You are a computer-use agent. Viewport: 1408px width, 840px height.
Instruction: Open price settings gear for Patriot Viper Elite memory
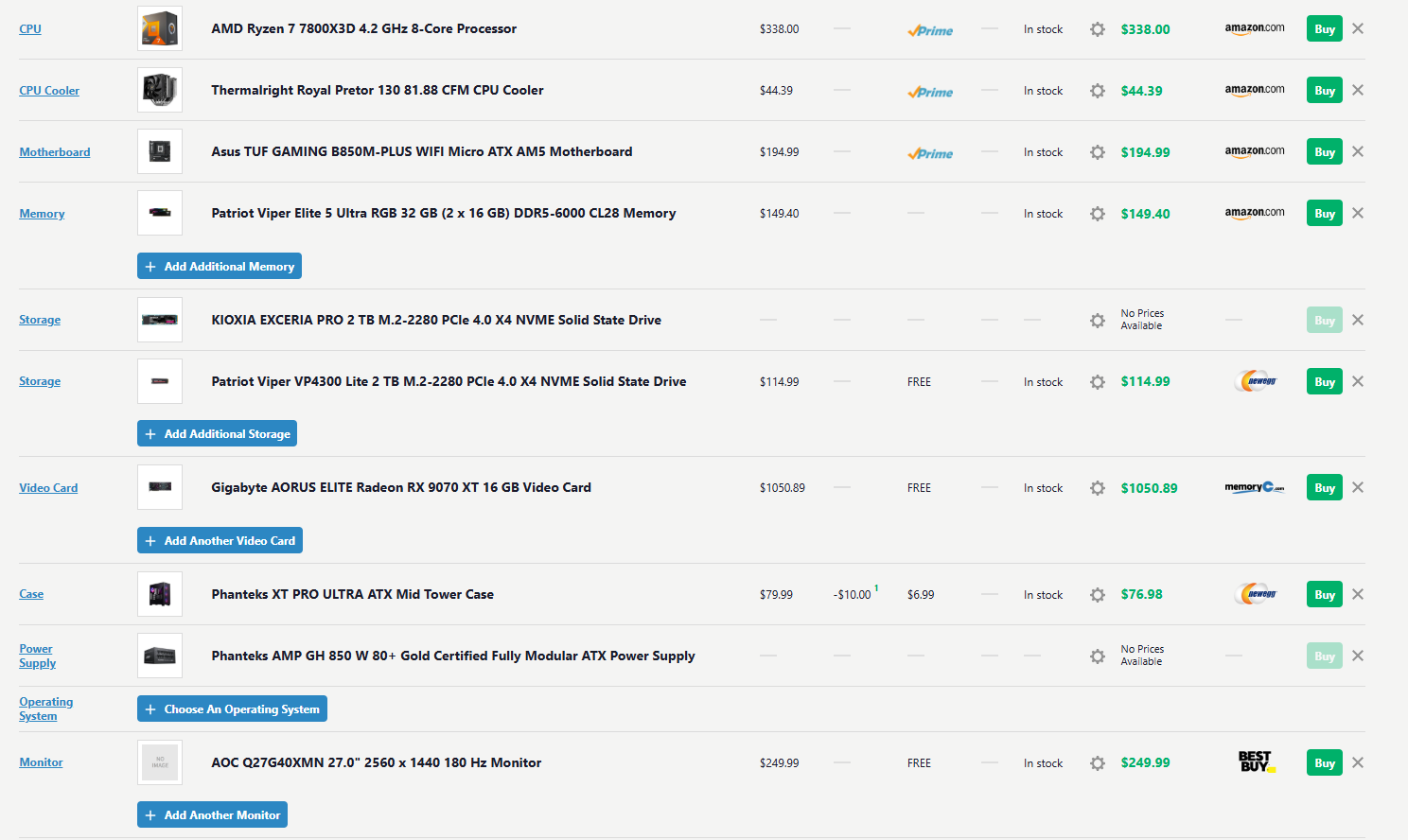click(1098, 214)
